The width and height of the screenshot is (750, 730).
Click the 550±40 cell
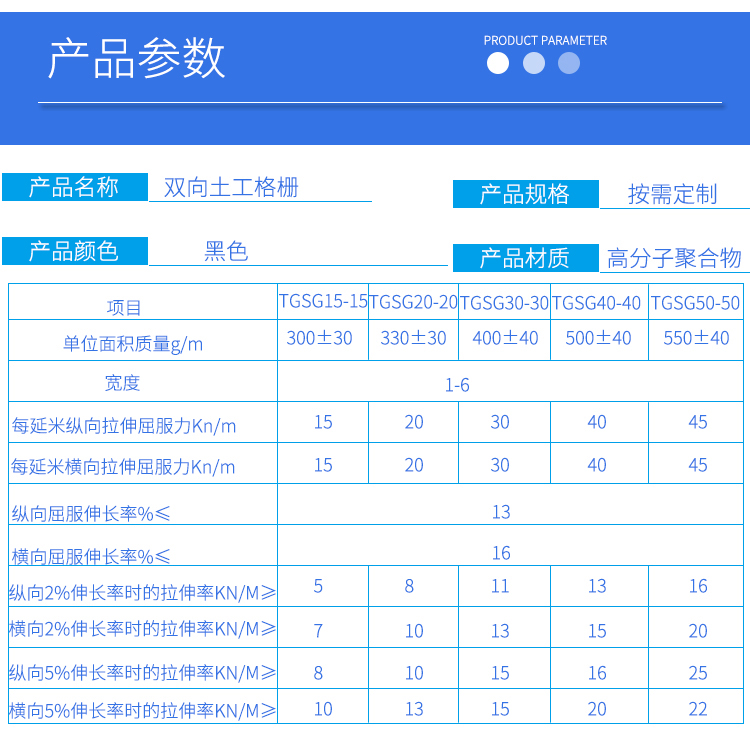point(696,338)
